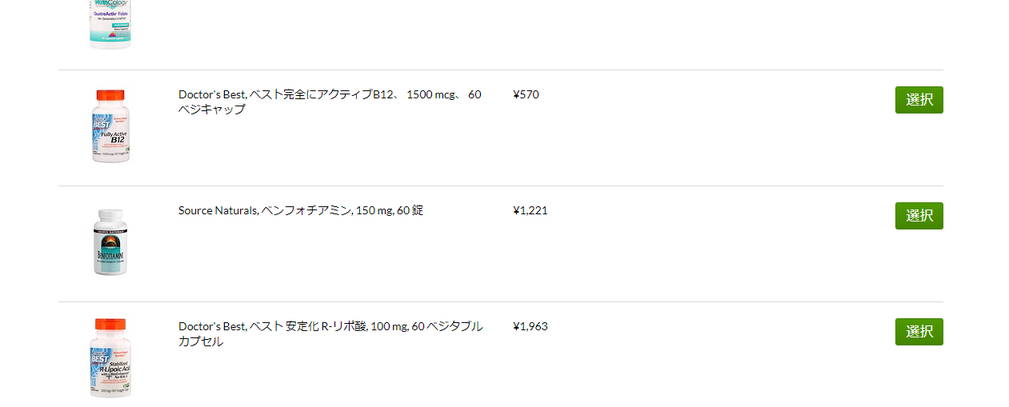The height and width of the screenshot is (407, 1009).
Task: Click 選択 button for Doctor's Best B12
Action: click(x=918, y=100)
